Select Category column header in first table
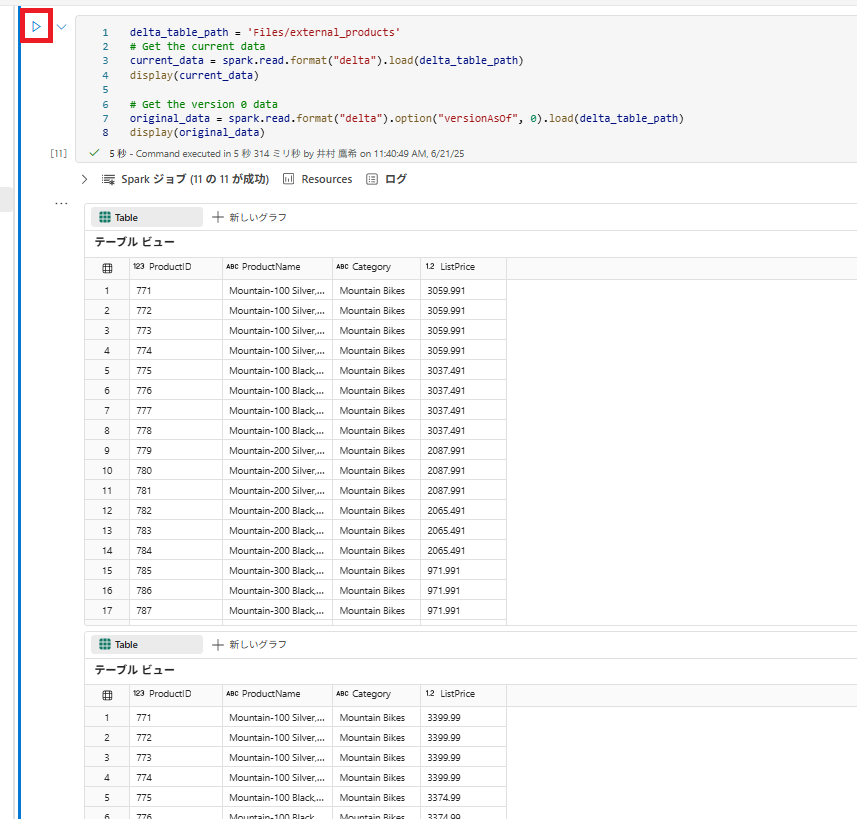 (377, 267)
